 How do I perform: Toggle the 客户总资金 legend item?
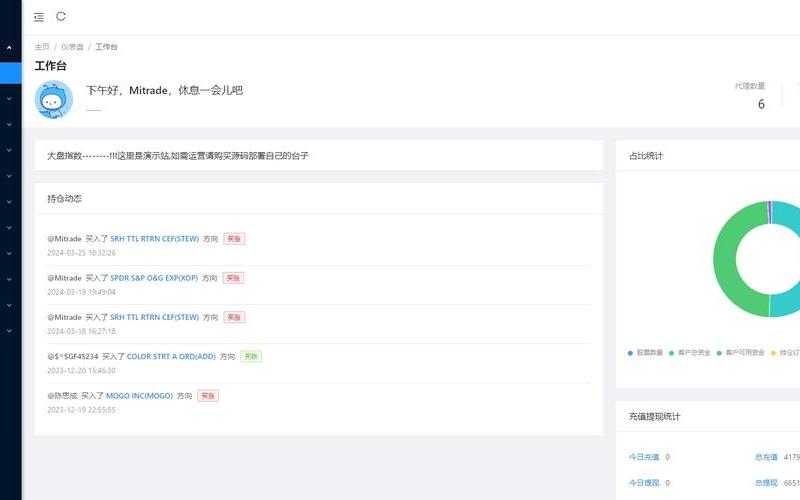pyautogui.click(x=690, y=353)
